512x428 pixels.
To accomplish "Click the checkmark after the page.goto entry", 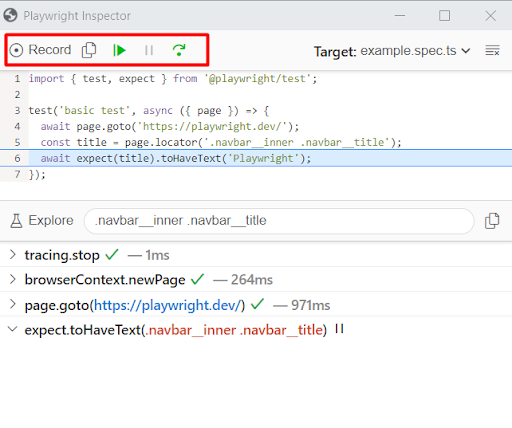I will [257, 304].
